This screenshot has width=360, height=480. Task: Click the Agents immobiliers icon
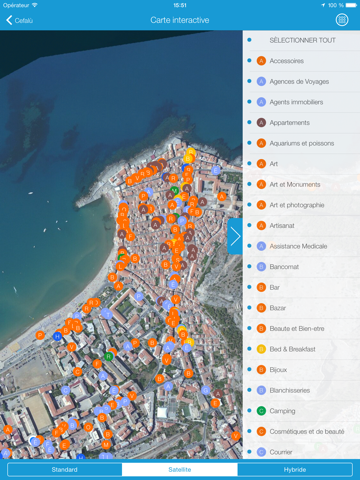click(261, 102)
